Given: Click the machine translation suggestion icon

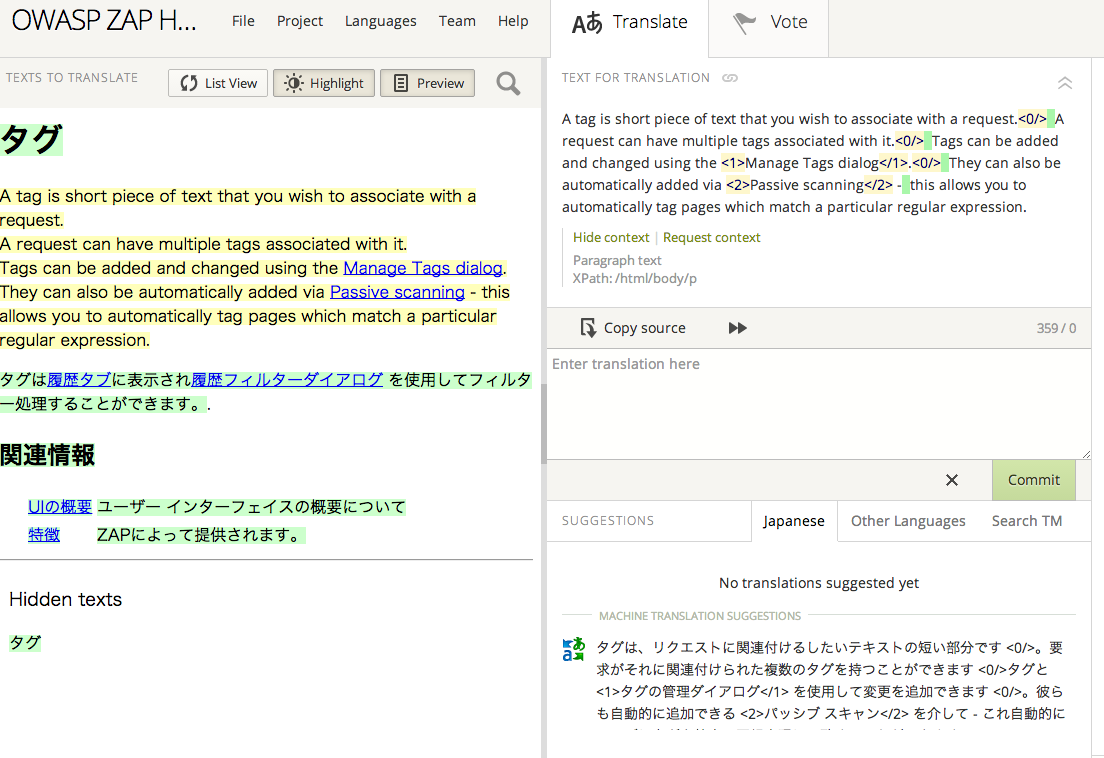Looking at the screenshot, I should pos(574,649).
